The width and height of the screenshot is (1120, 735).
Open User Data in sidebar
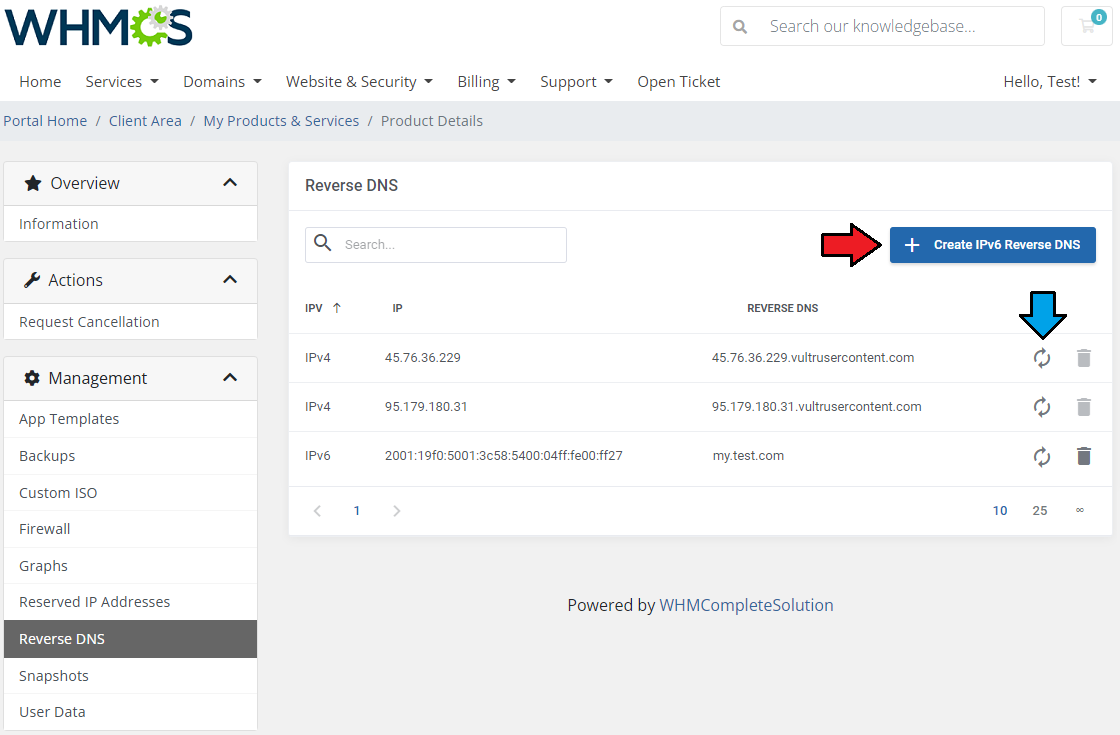point(130,712)
